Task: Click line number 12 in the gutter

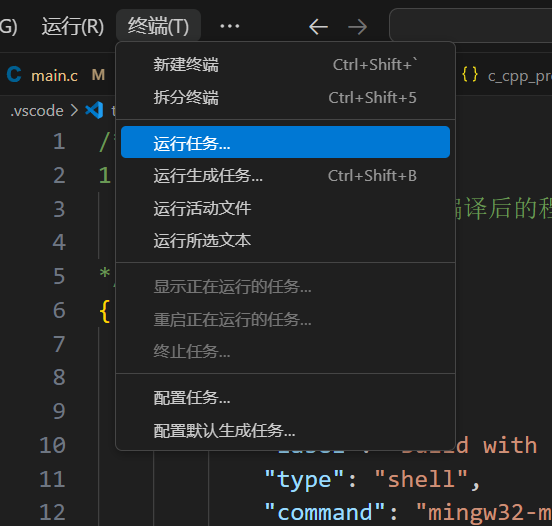Action: [52, 512]
